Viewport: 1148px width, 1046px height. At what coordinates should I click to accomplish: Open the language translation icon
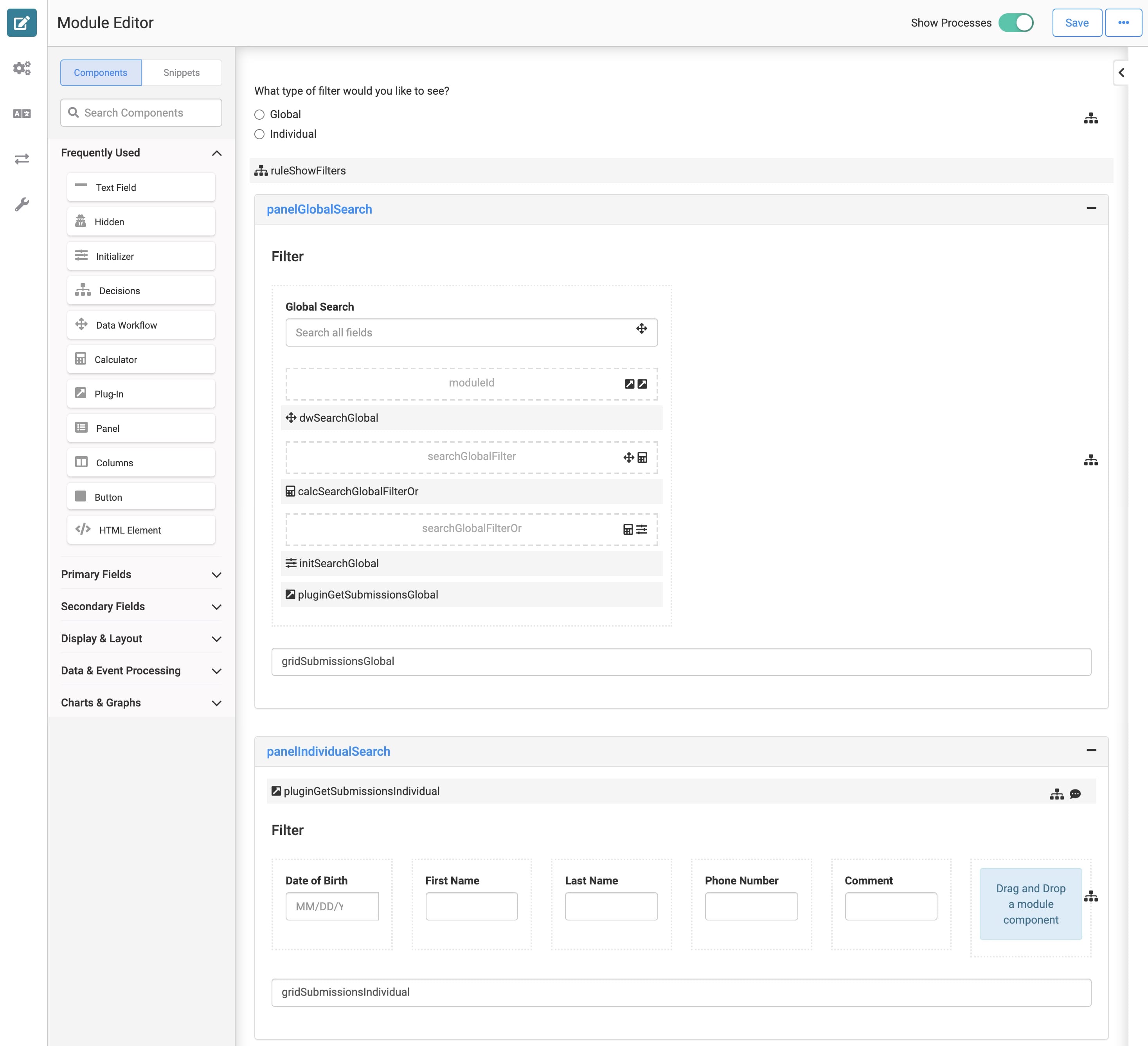tap(22, 114)
